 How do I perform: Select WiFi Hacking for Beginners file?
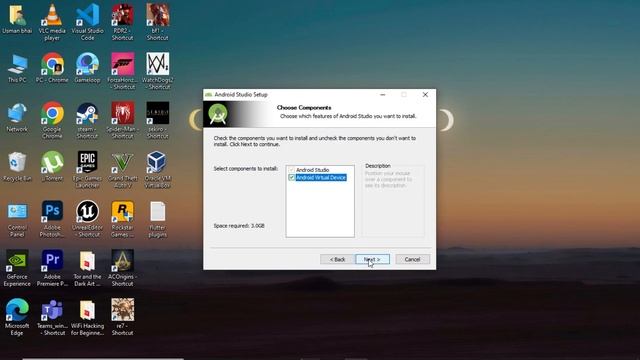pos(87,310)
